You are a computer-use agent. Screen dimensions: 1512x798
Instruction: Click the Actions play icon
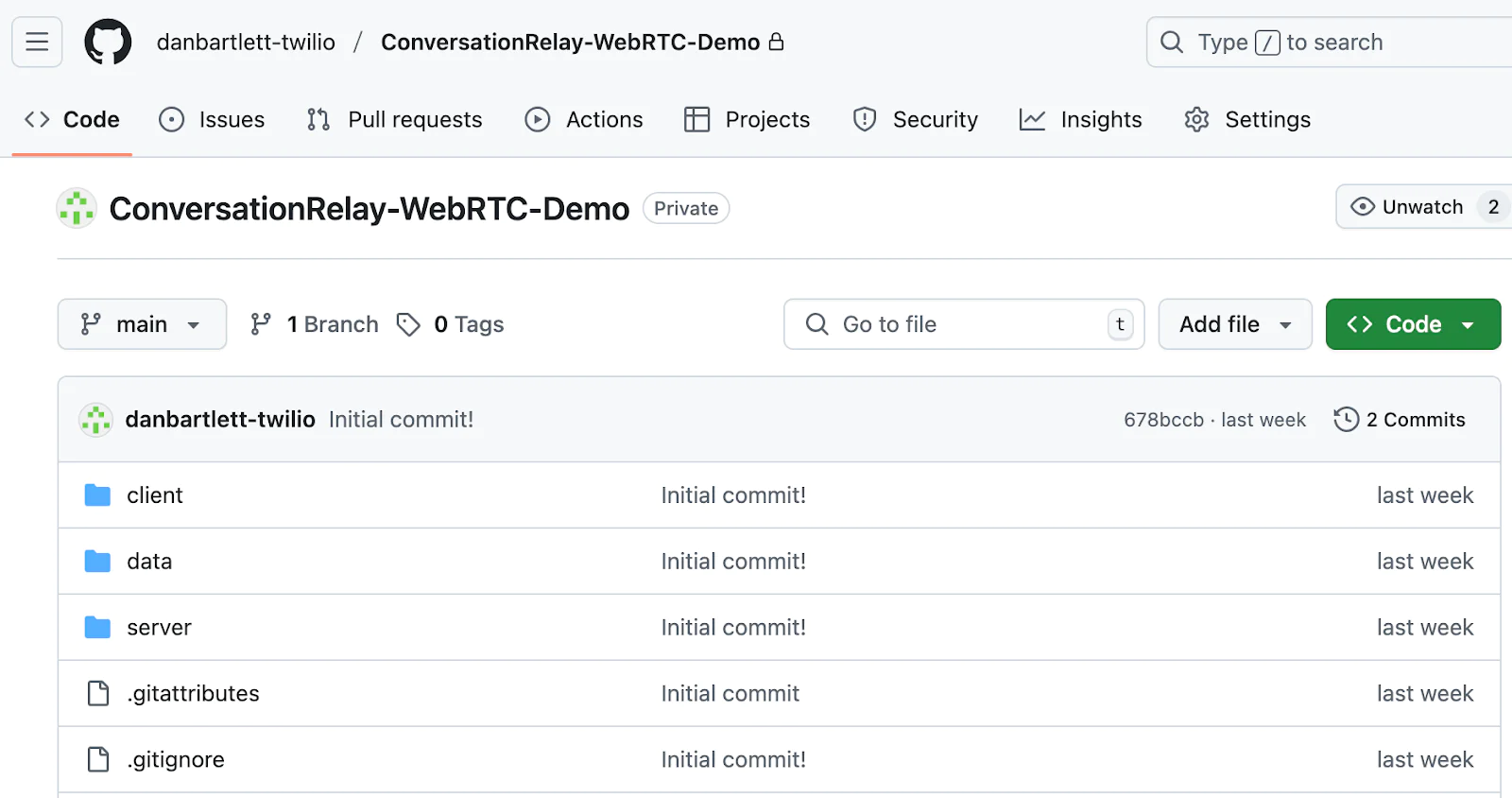coord(538,120)
